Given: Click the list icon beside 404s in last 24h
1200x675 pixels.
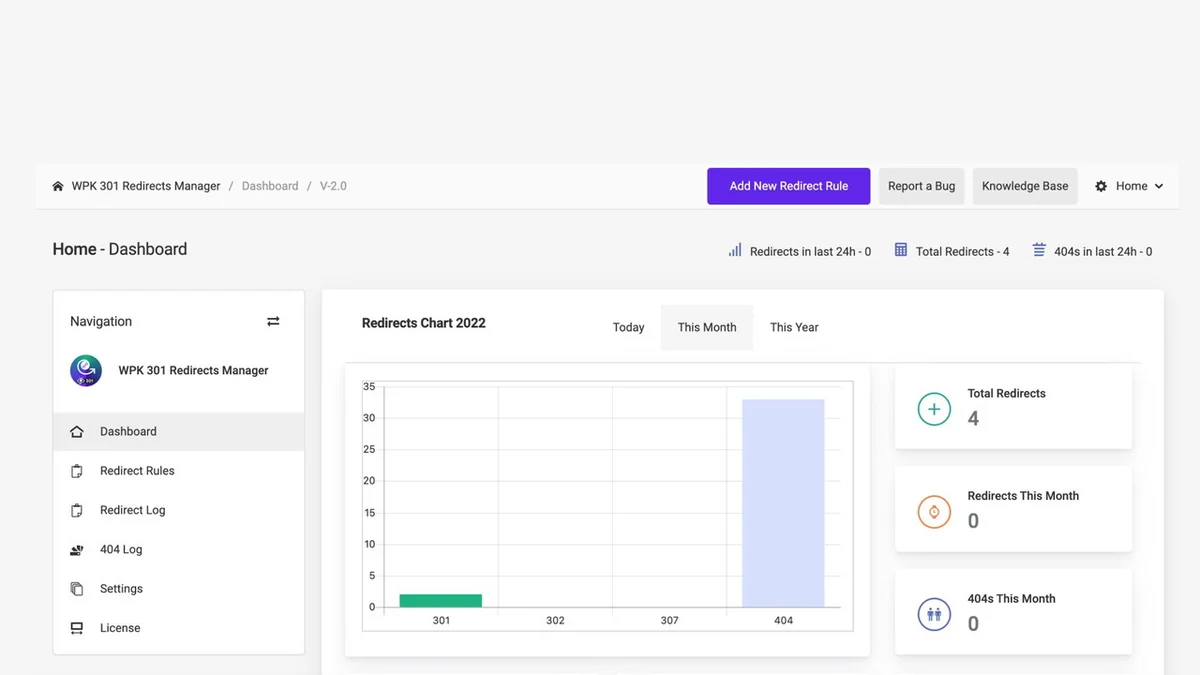Looking at the screenshot, I should tap(1039, 250).
